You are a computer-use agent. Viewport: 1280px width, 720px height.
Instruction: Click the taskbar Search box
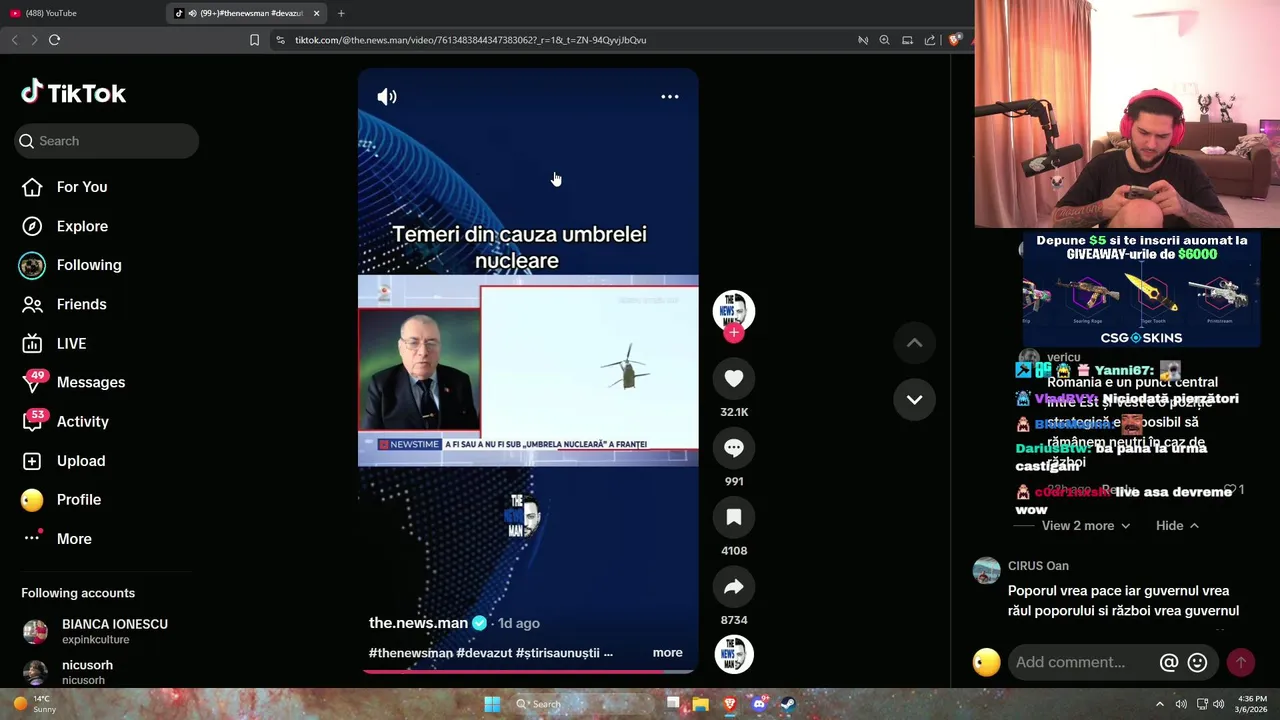(x=582, y=704)
